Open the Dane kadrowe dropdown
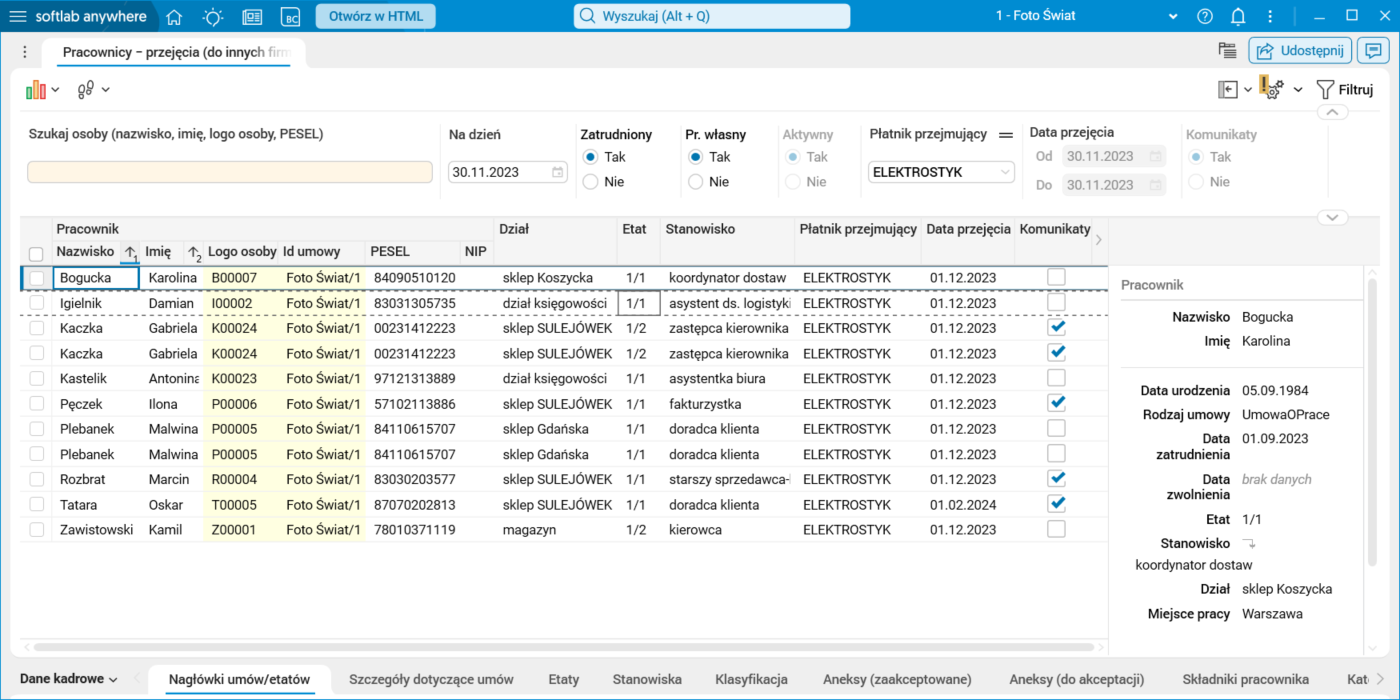 tap(69, 679)
